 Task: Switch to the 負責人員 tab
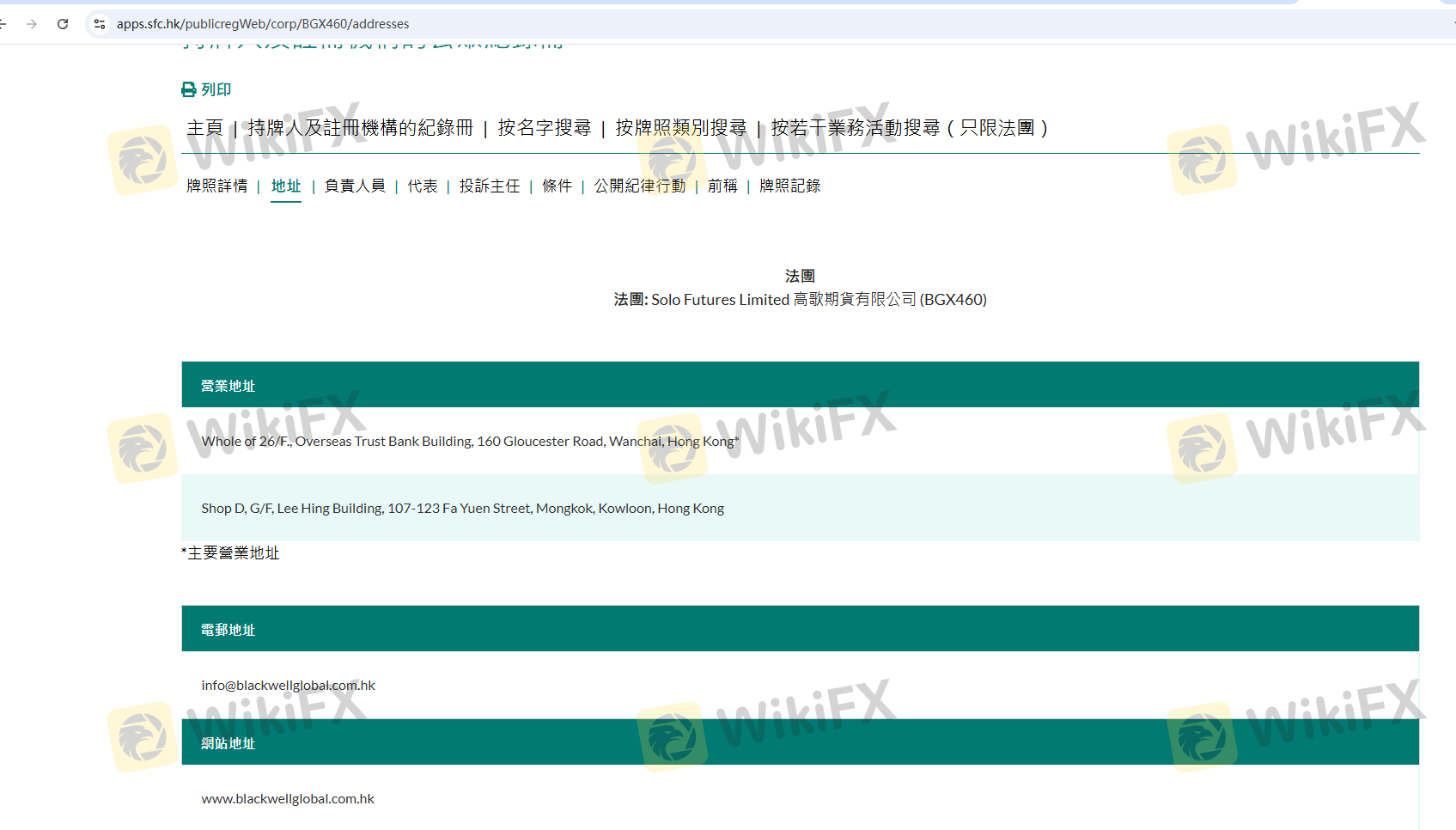pyautogui.click(x=355, y=186)
